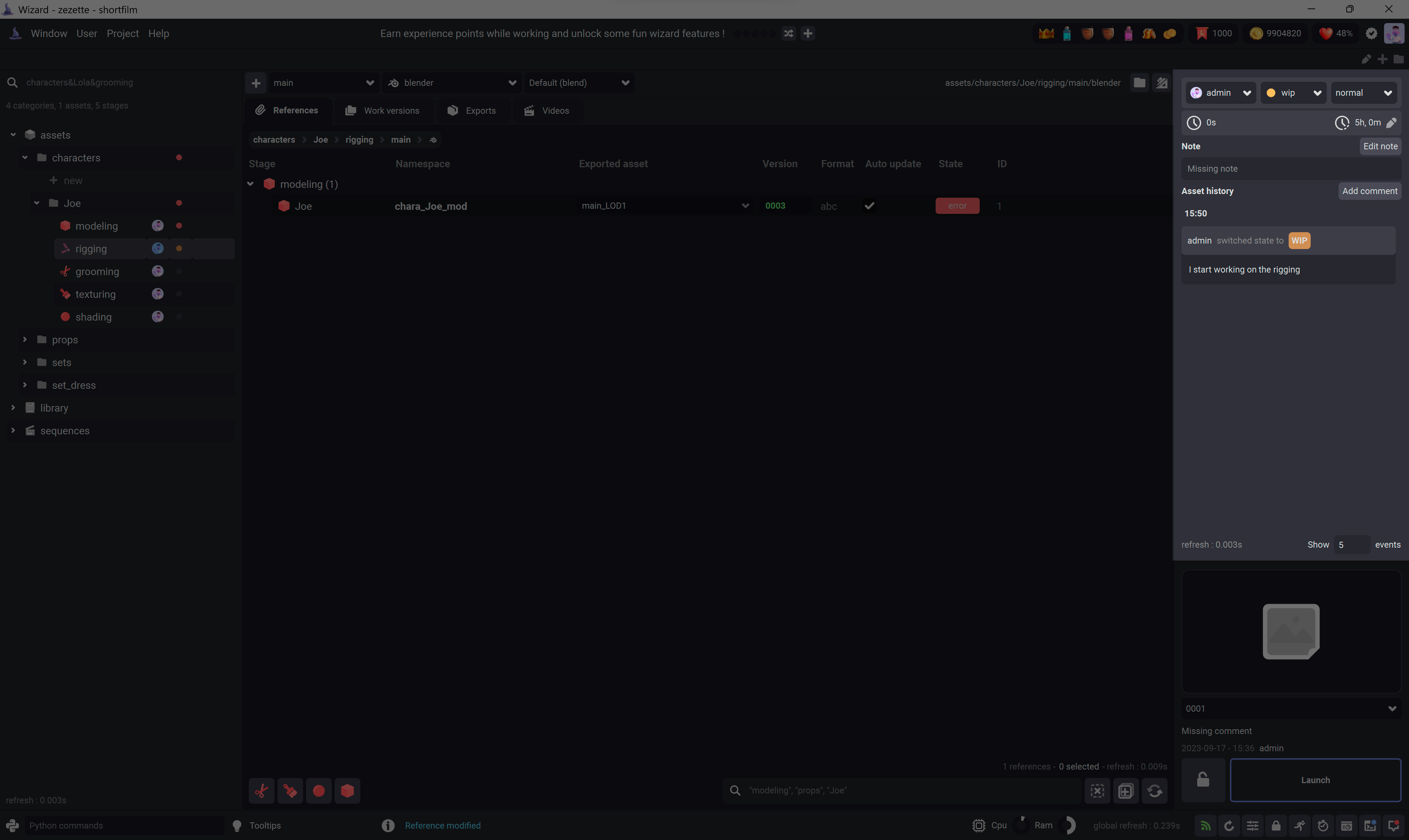Expand the props folder
Viewport: 1409px width, 840px height.
(x=25, y=340)
